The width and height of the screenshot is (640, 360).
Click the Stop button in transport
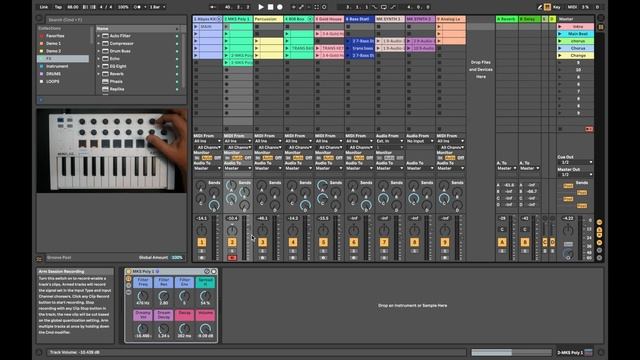coord(270,7)
